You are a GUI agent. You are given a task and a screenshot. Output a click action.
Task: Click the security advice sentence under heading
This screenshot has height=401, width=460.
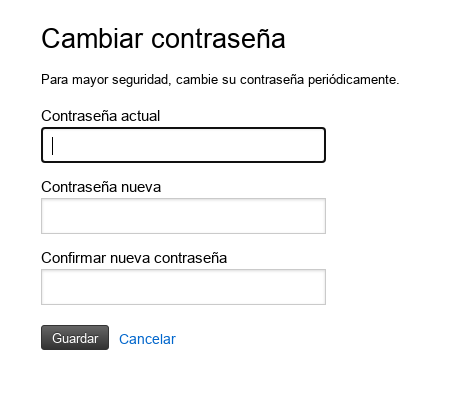220,80
